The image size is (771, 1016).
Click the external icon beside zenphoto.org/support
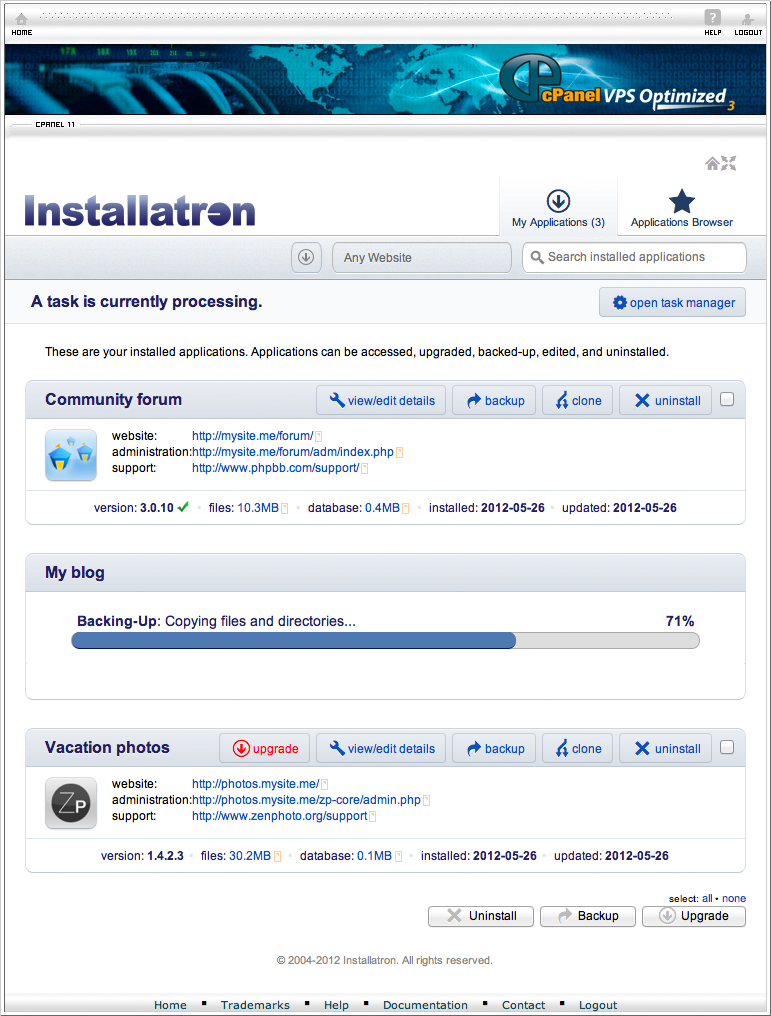point(373,816)
